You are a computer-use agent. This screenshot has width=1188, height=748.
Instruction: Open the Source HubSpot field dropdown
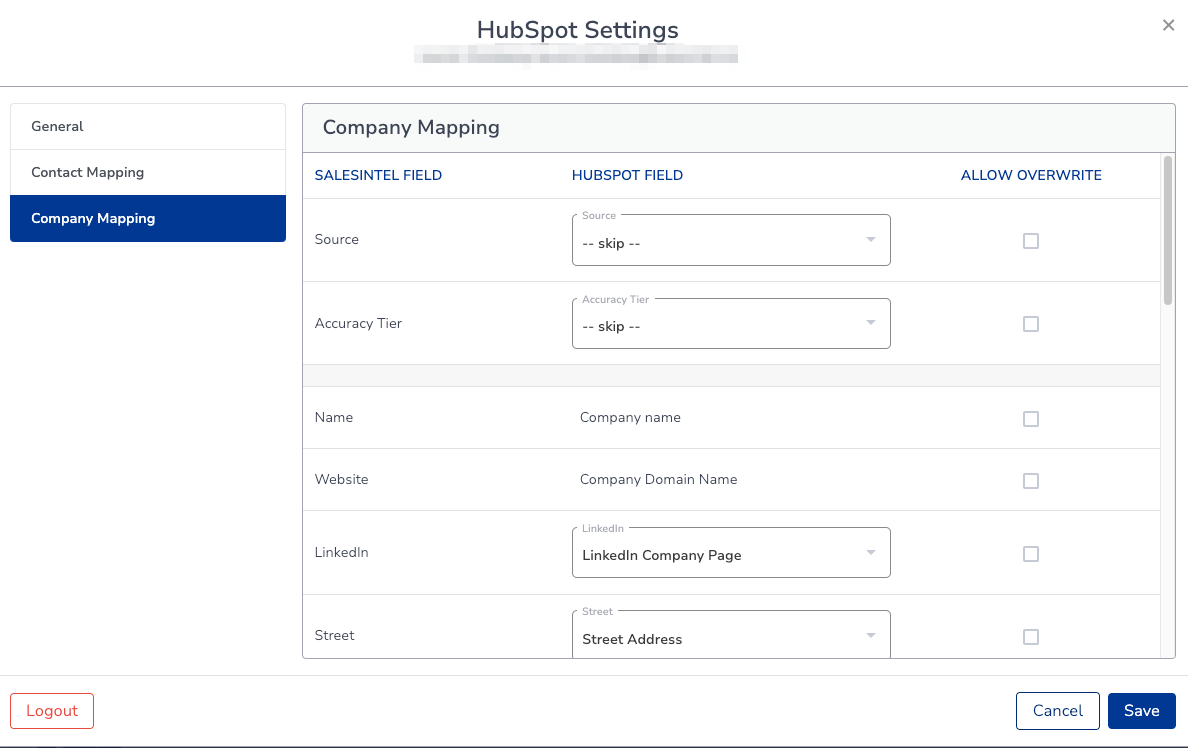[x=731, y=240]
